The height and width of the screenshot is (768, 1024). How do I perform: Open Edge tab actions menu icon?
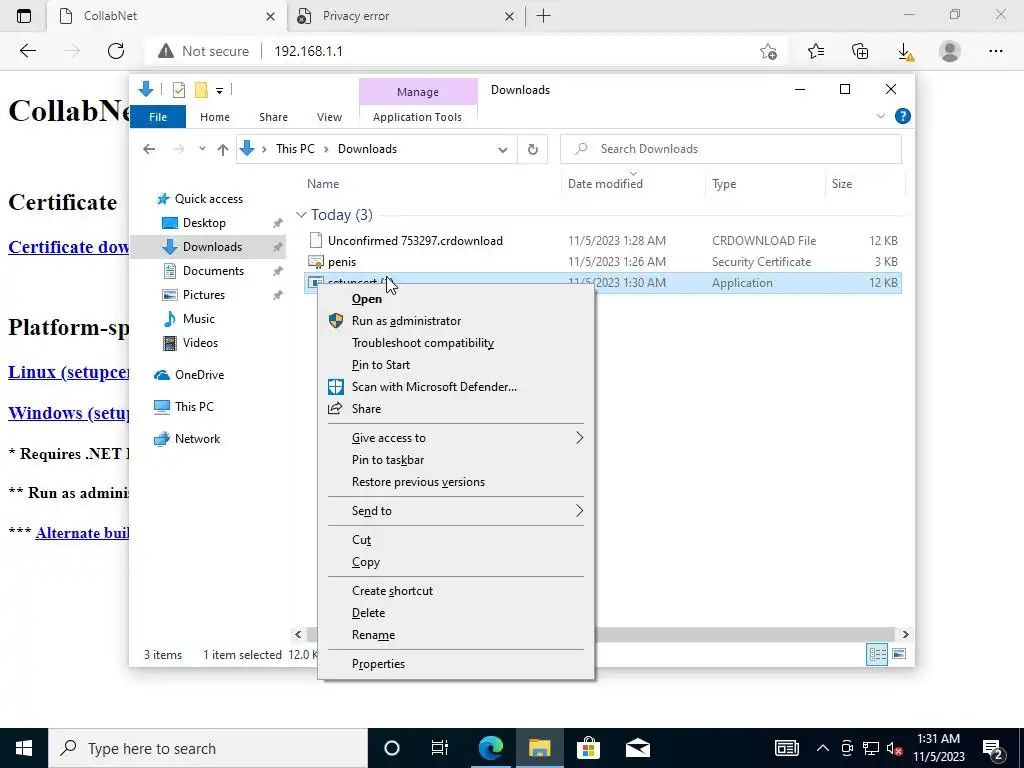[x=24, y=16]
